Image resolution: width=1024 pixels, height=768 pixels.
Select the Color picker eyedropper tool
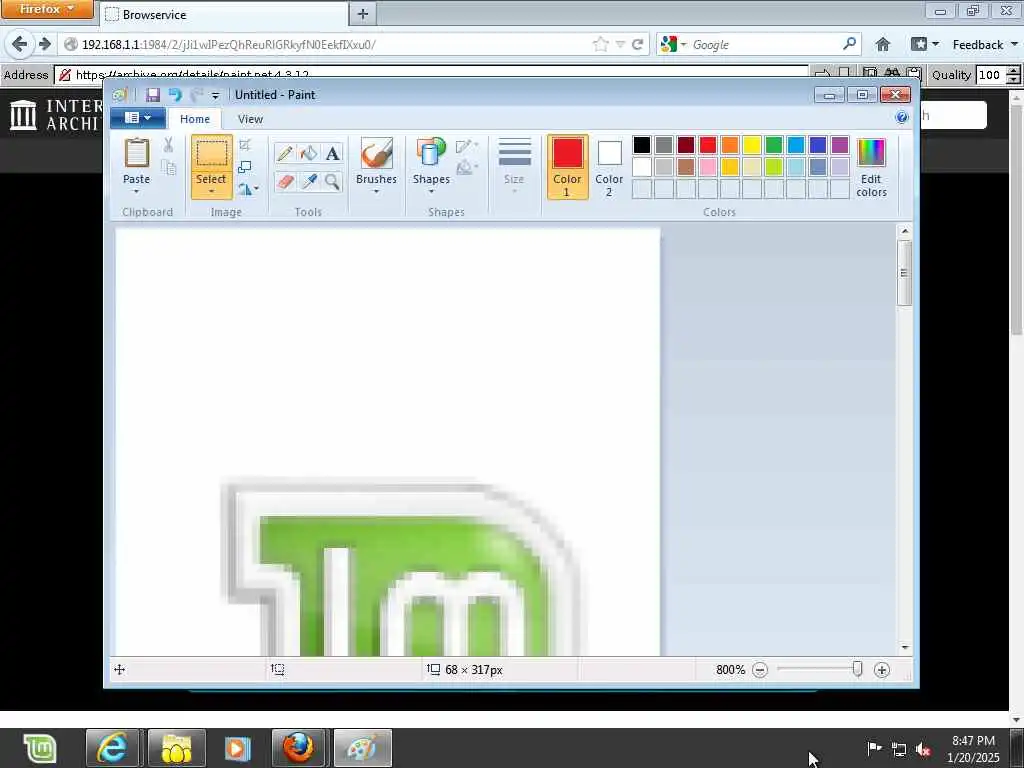[309, 181]
